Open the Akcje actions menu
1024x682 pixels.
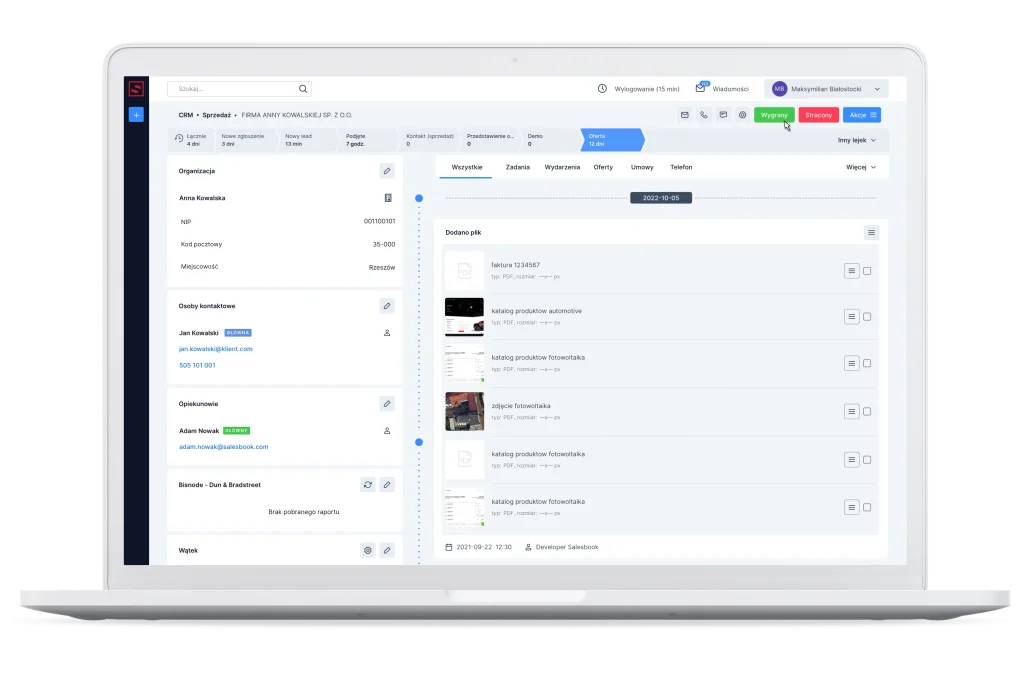coord(862,115)
